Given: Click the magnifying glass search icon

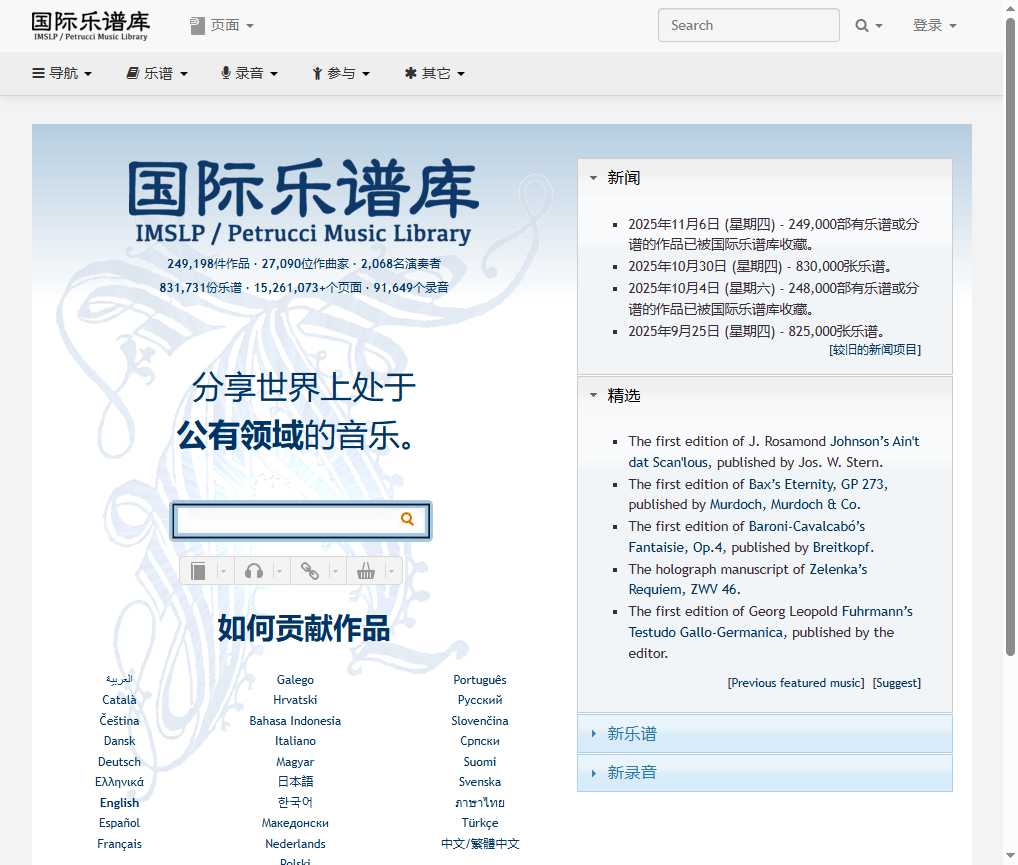Looking at the screenshot, I should coord(862,25).
